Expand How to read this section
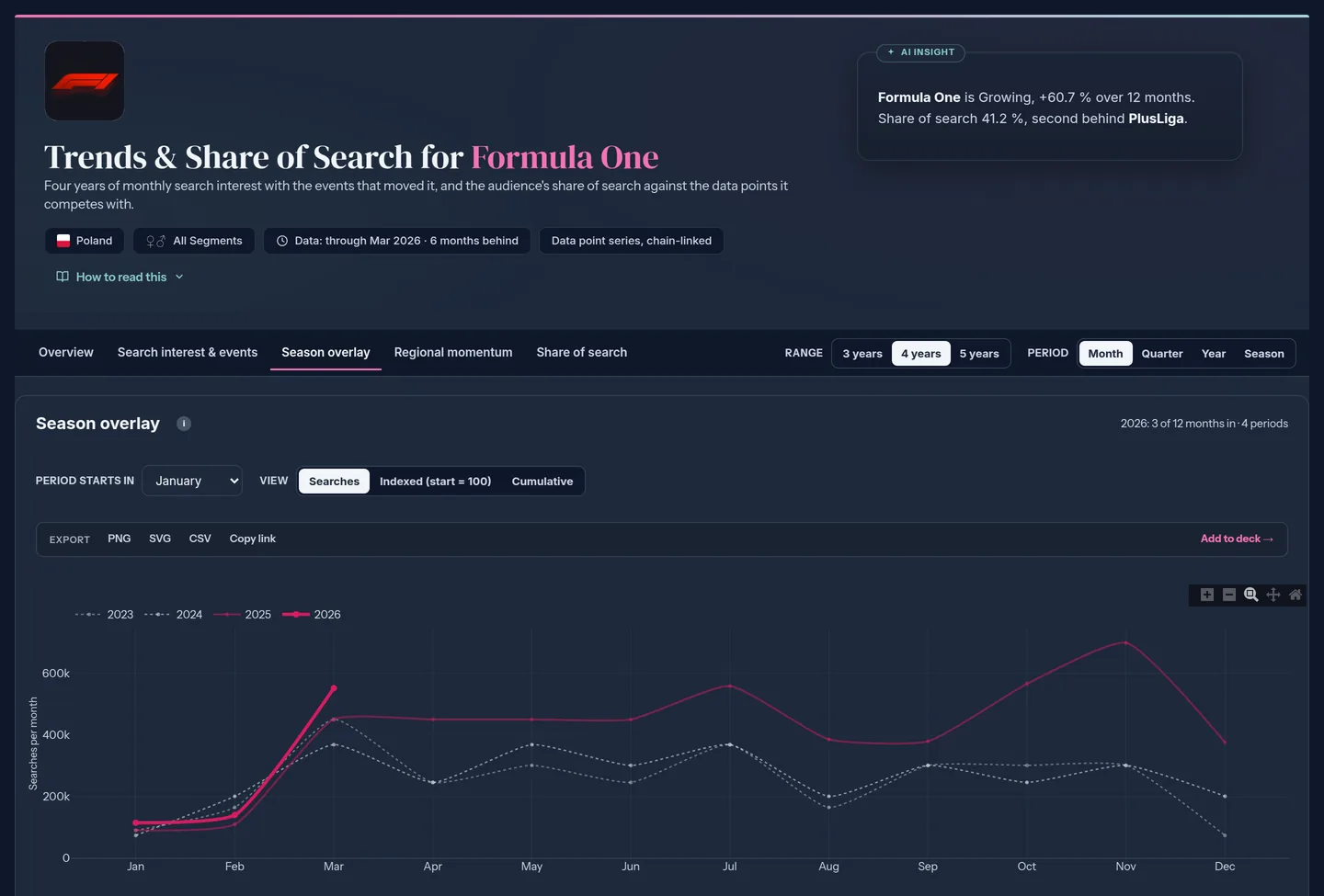 pyautogui.click(x=120, y=277)
